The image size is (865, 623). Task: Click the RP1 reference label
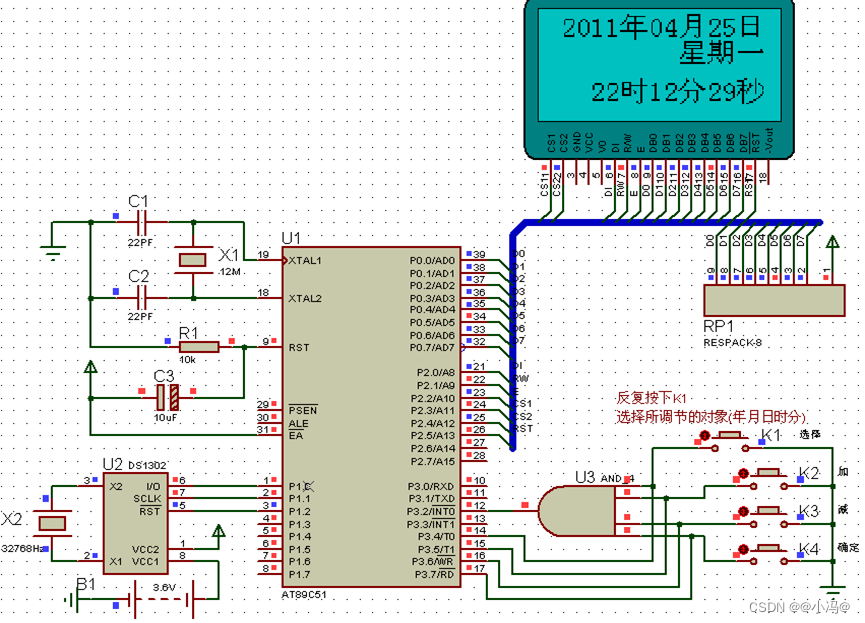(x=718, y=326)
